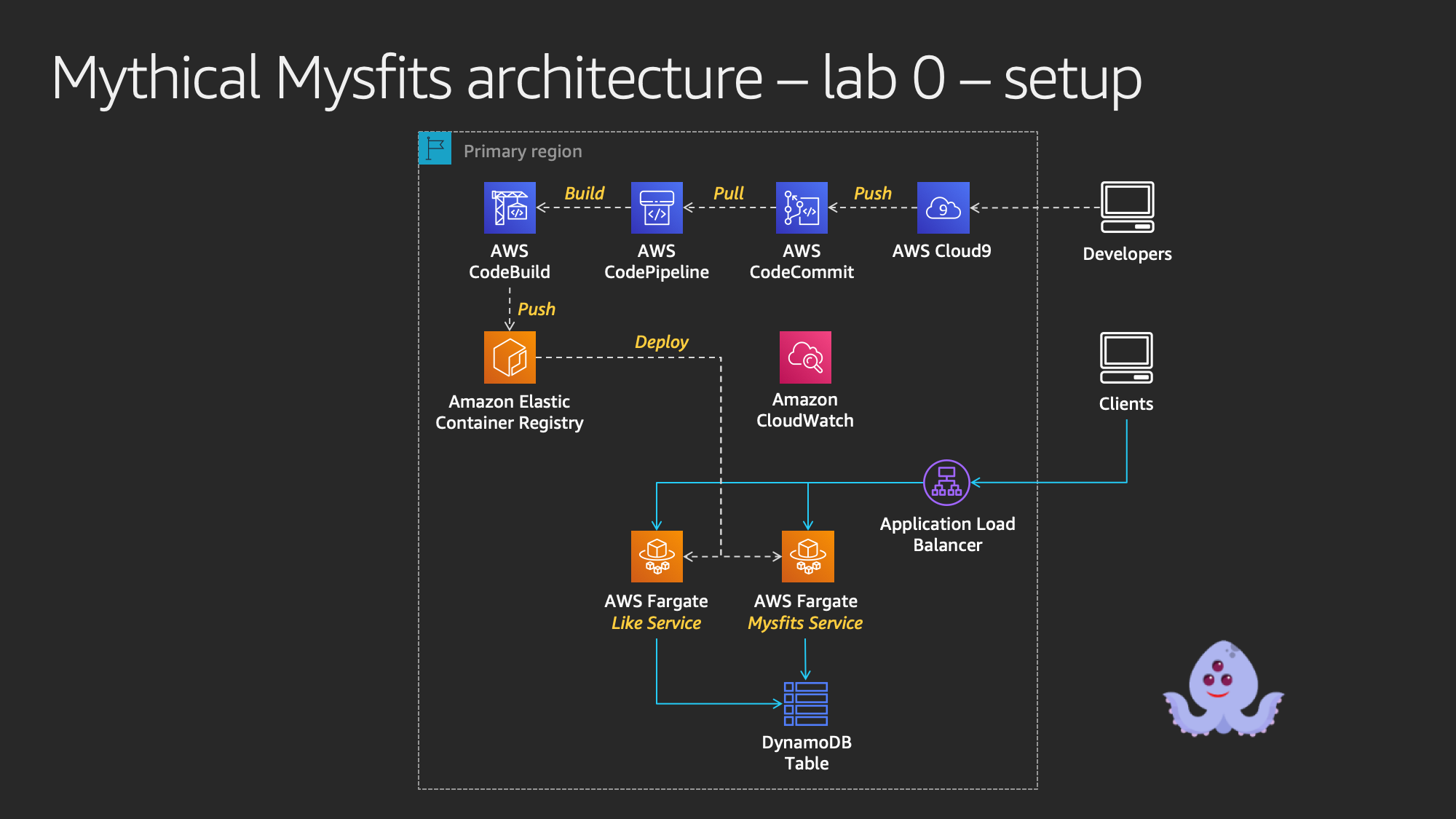Click the 'Application Load Balancer' text
The image size is (1456, 819).
948,534
